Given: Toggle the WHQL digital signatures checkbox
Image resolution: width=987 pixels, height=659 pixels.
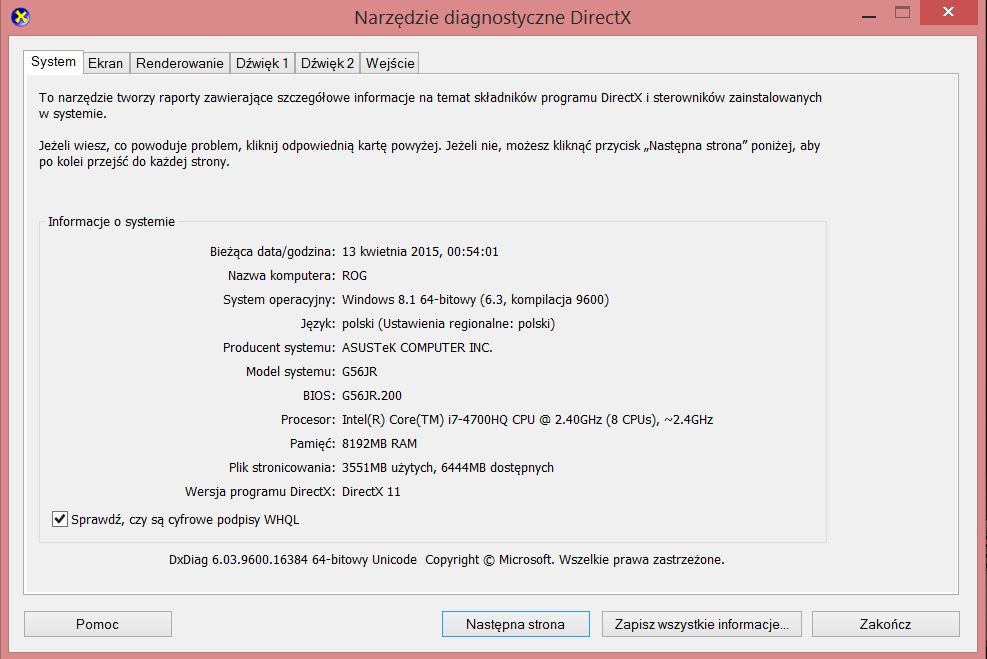Looking at the screenshot, I should pyautogui.click(x=60, y=519).
